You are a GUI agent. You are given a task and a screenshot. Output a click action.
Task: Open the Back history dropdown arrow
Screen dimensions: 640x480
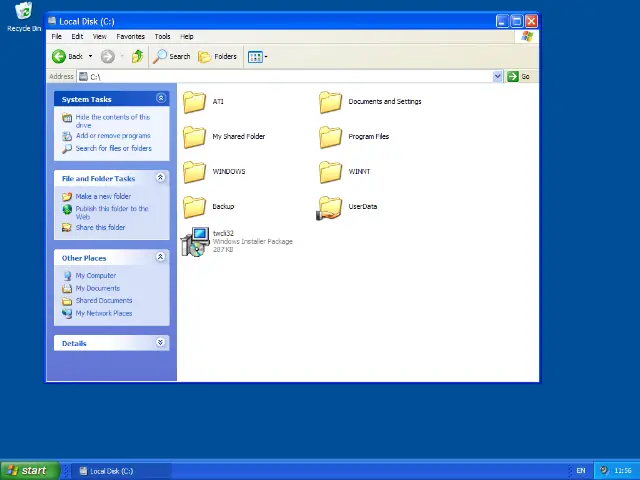tap(90, 56)
